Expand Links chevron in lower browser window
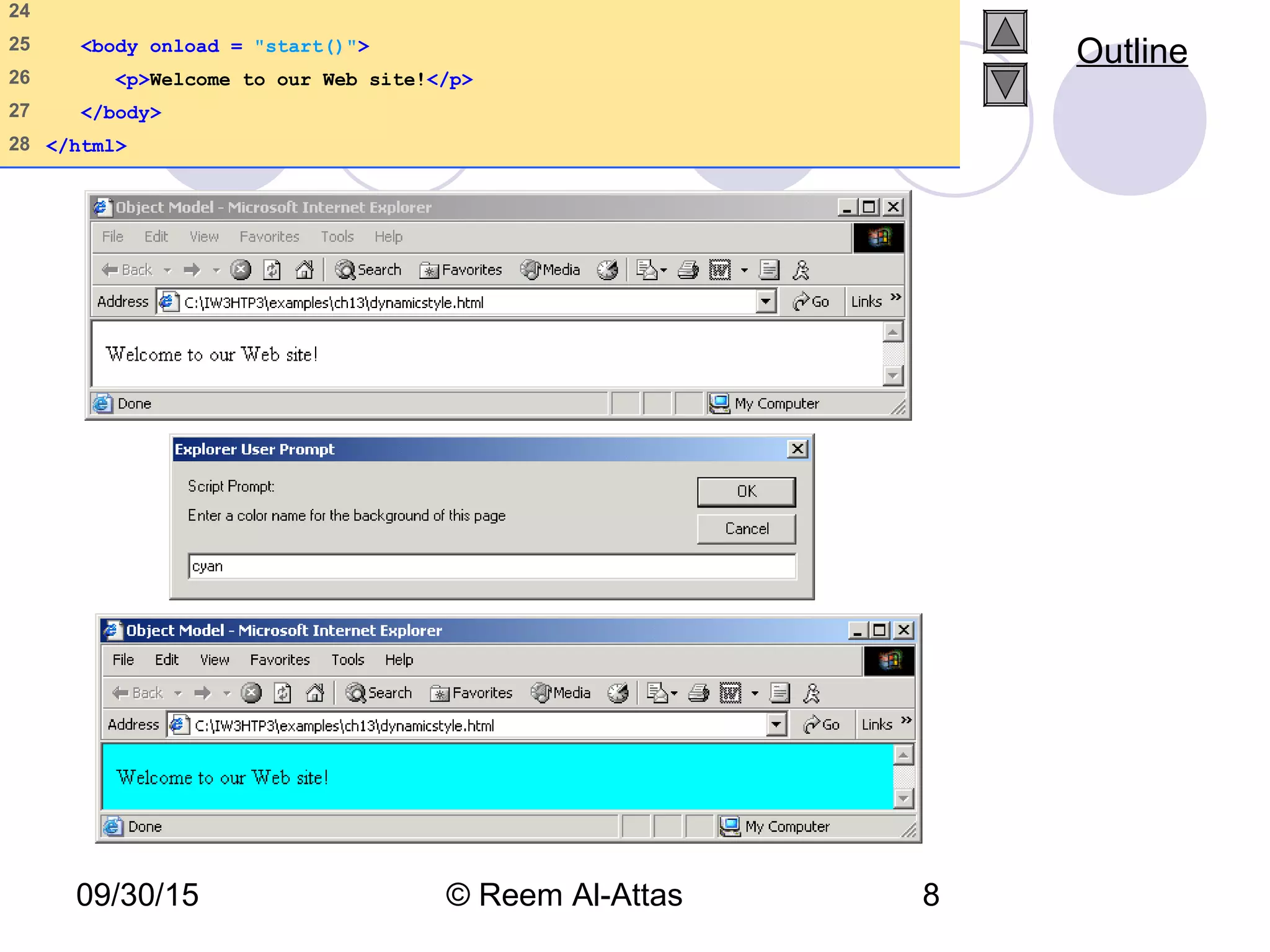Screen dimensions: 1270x952 coord(907,720)
